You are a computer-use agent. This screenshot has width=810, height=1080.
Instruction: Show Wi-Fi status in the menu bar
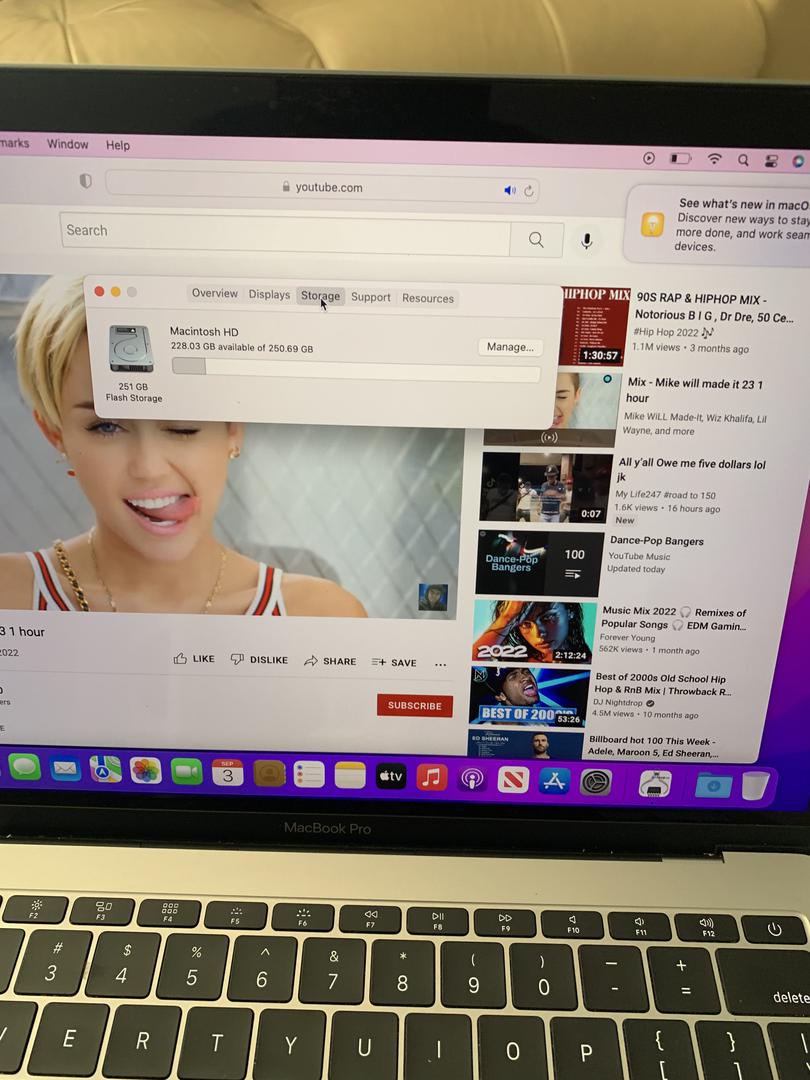point(714,159)
